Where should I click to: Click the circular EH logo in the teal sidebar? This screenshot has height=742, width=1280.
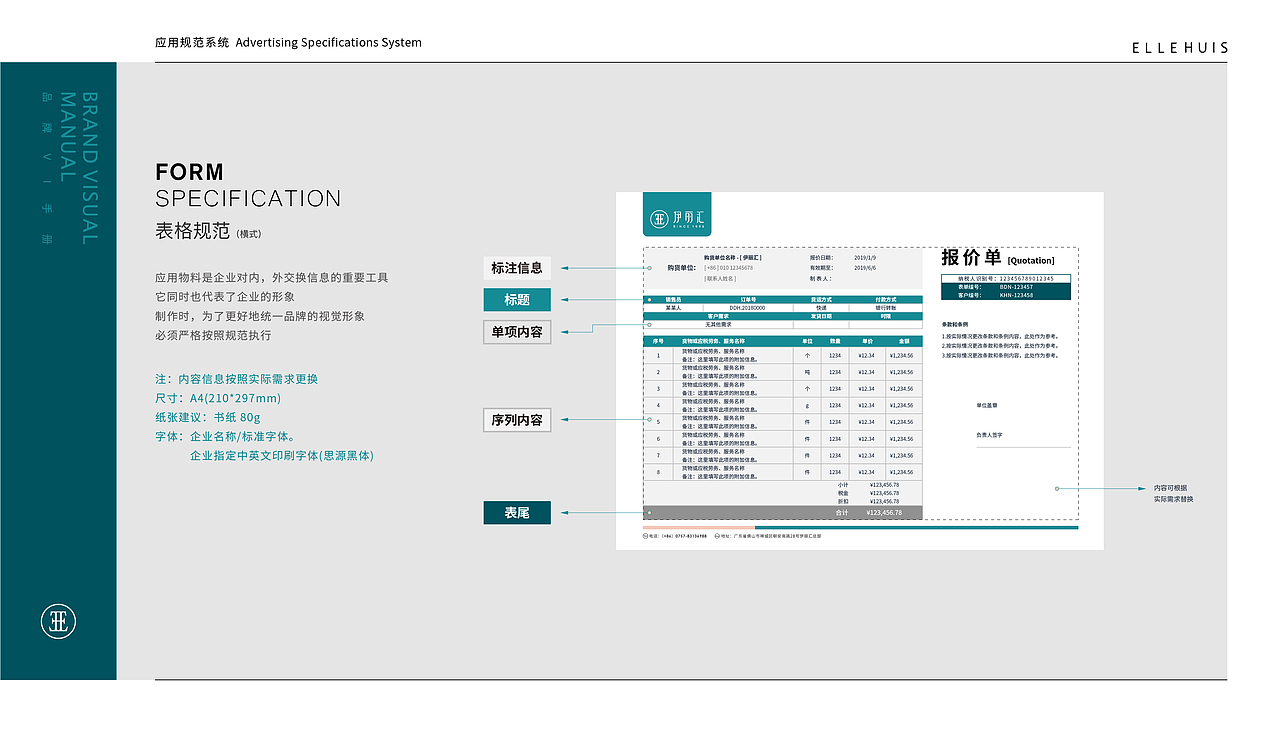tap(58, 621)
